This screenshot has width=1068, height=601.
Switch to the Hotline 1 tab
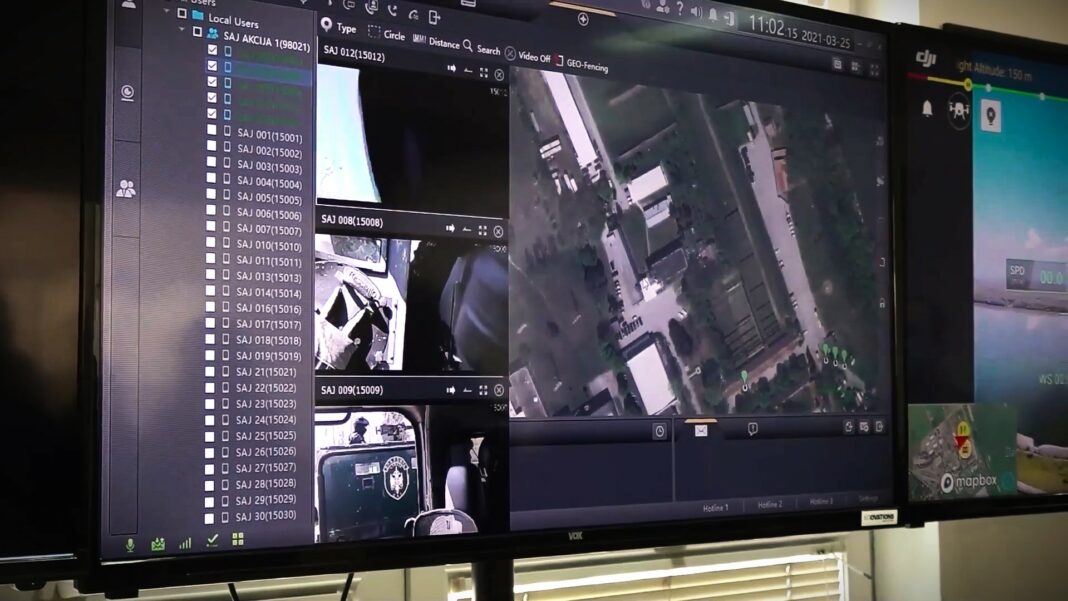[716, 507]
